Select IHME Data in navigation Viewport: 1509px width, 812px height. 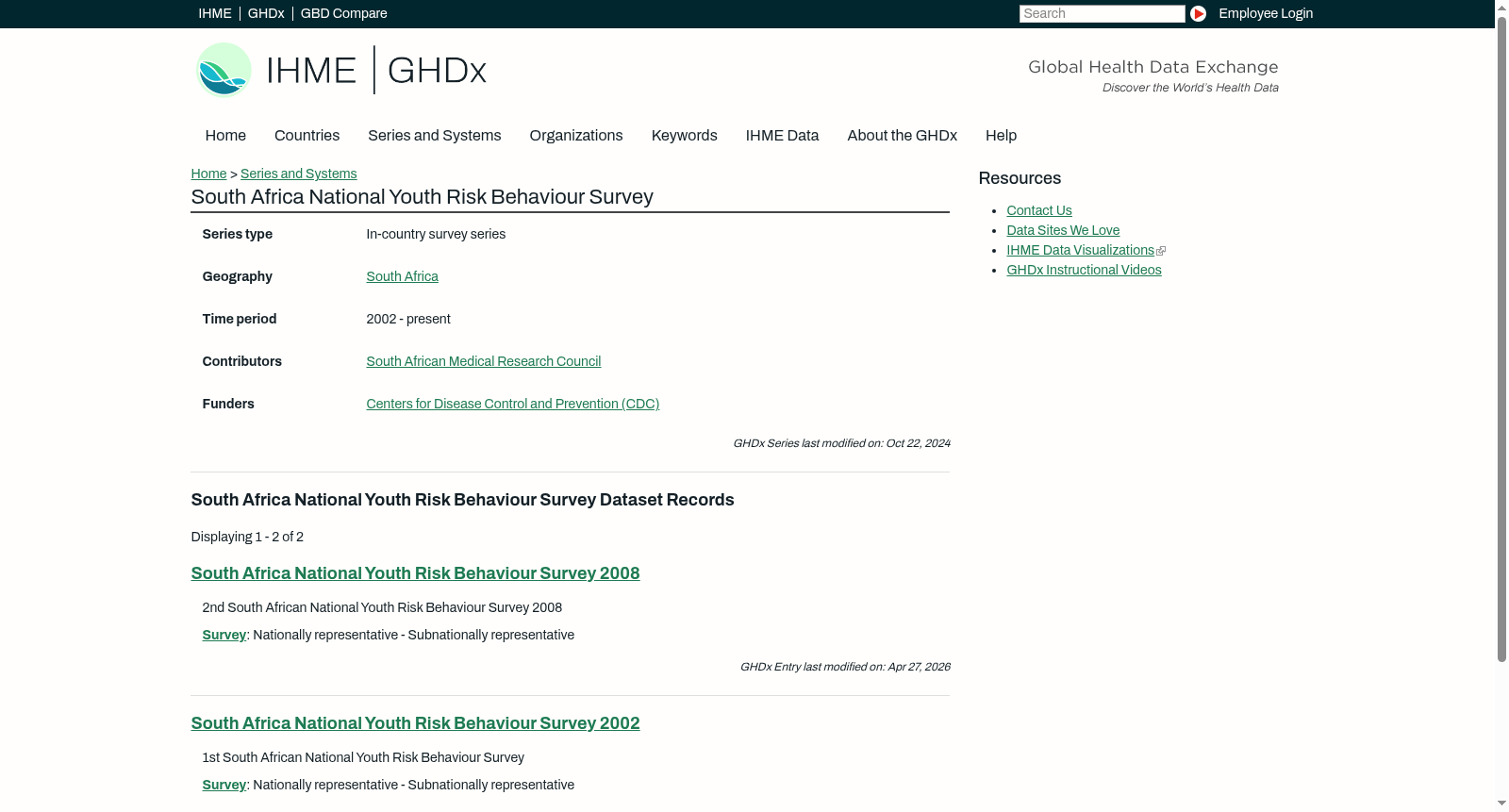(782, 136)
